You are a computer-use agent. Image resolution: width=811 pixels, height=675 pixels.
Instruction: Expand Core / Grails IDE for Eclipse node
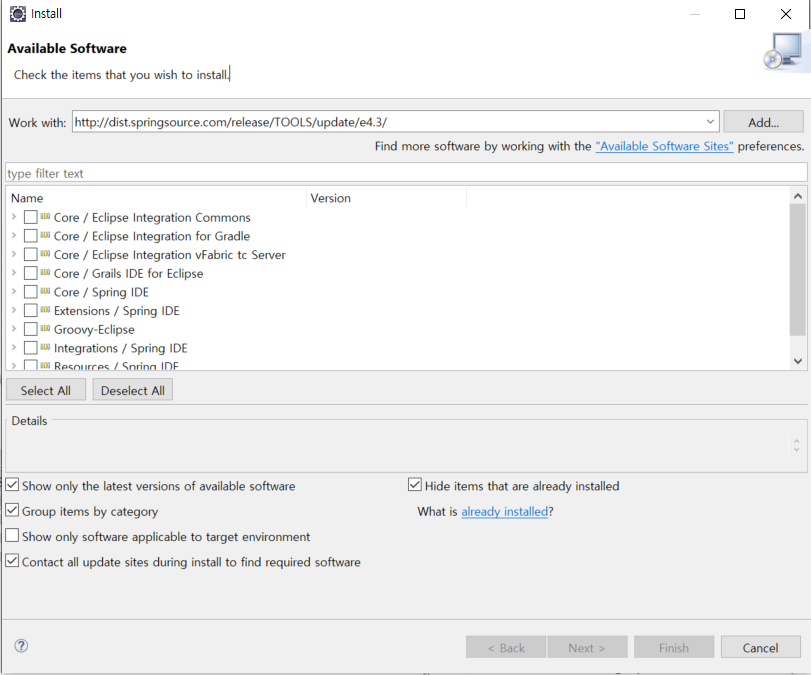pyautogui.click(x=14, y=273)
